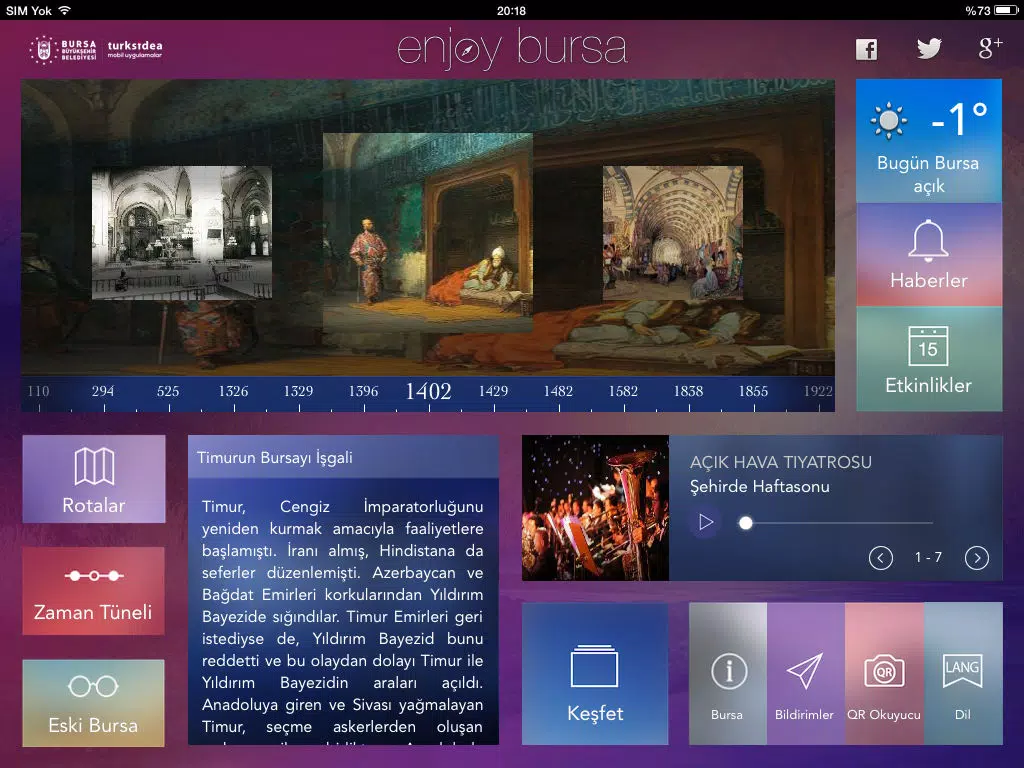Viewport: 1024px width, 768px height.
Task: Open Bursa info icon
Action: pyautogui.click(x=728, y=673)
